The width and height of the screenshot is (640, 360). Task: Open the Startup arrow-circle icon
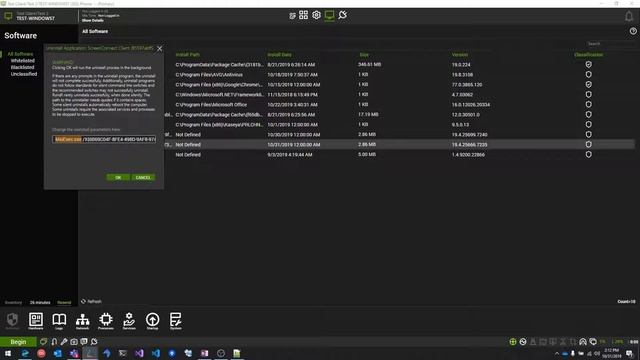click(x=152, y=320)
